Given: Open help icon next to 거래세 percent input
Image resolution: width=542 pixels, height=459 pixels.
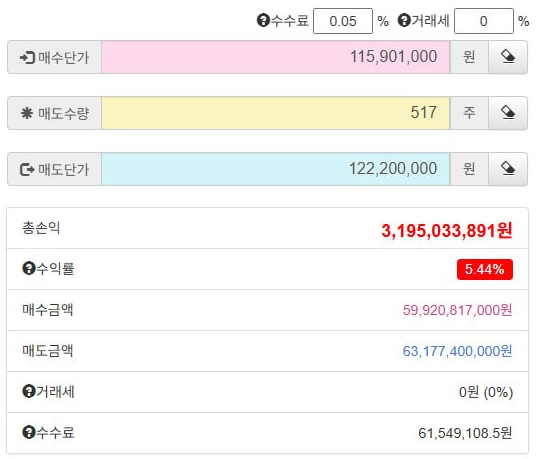Looking at the screenshot, I should (404, 20).
